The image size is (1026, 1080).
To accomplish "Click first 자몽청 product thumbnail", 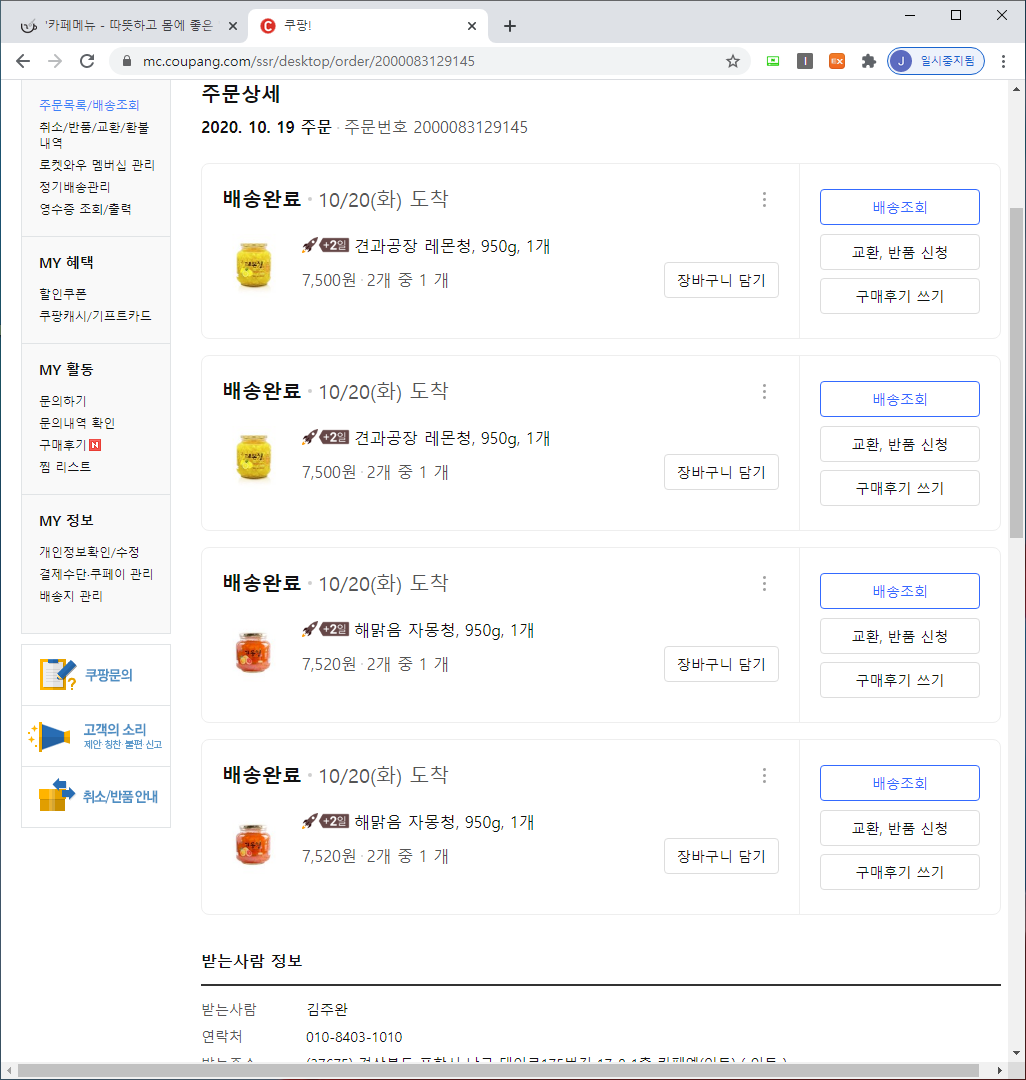I will pyautogui.click(x=253, y=652).
